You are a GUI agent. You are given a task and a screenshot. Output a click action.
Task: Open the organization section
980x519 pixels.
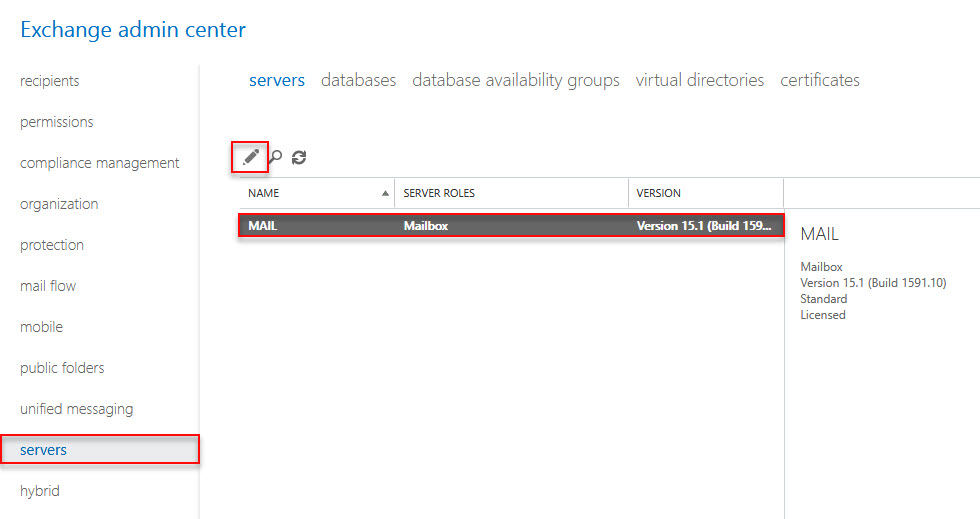[59, 204]
